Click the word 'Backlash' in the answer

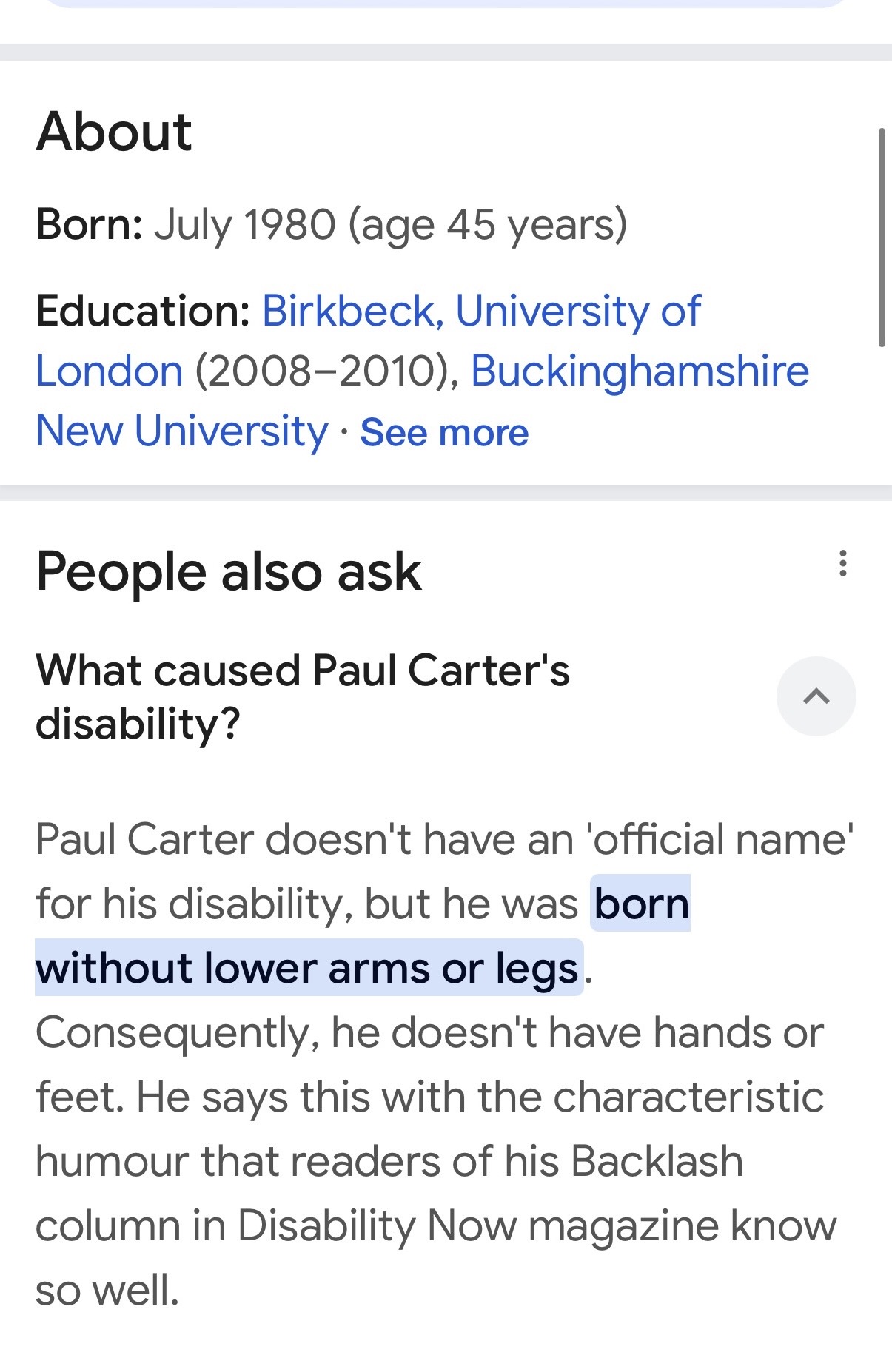(657, 1162)
